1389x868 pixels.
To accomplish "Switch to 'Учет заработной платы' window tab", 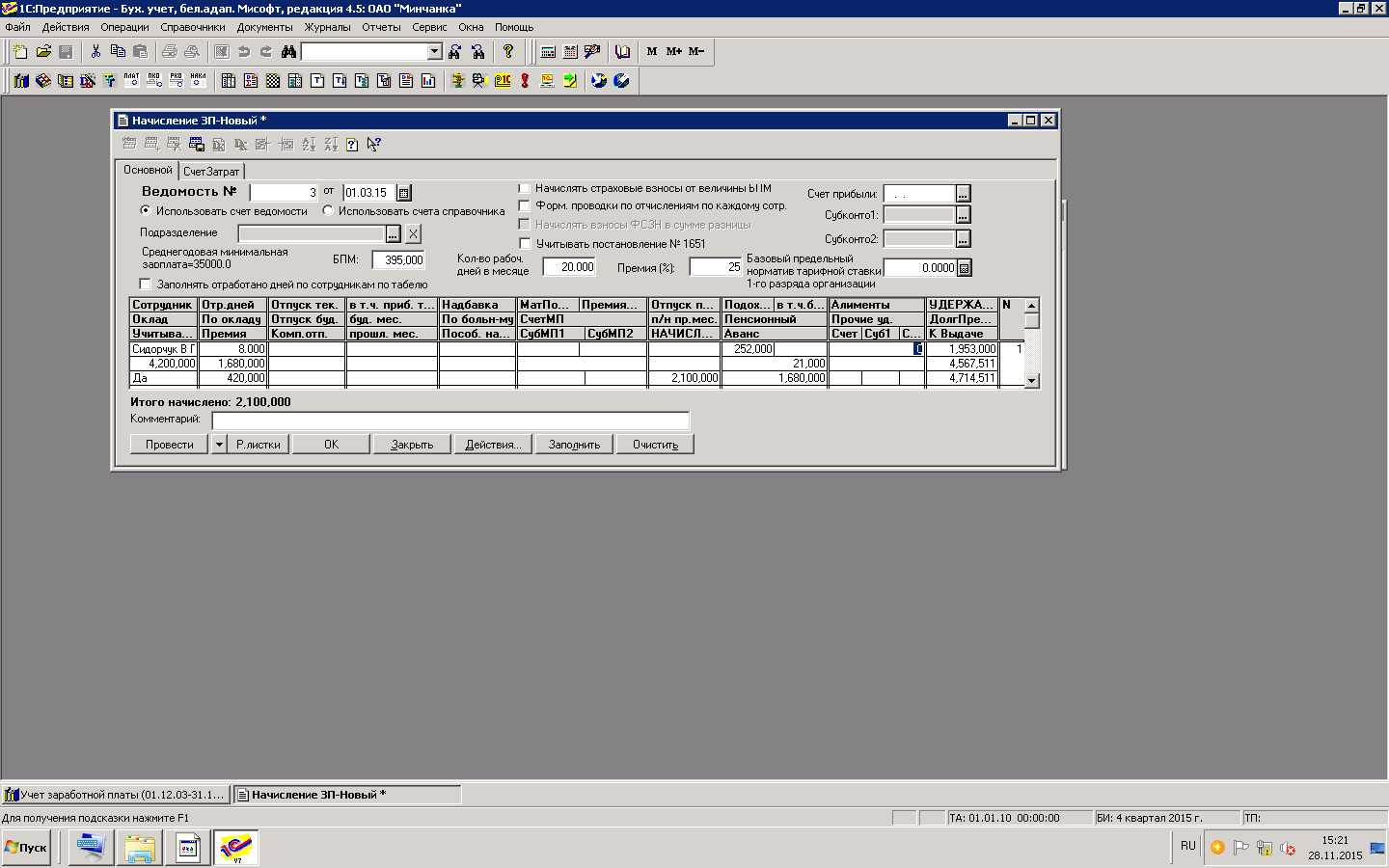I will [x=116, y=795].
